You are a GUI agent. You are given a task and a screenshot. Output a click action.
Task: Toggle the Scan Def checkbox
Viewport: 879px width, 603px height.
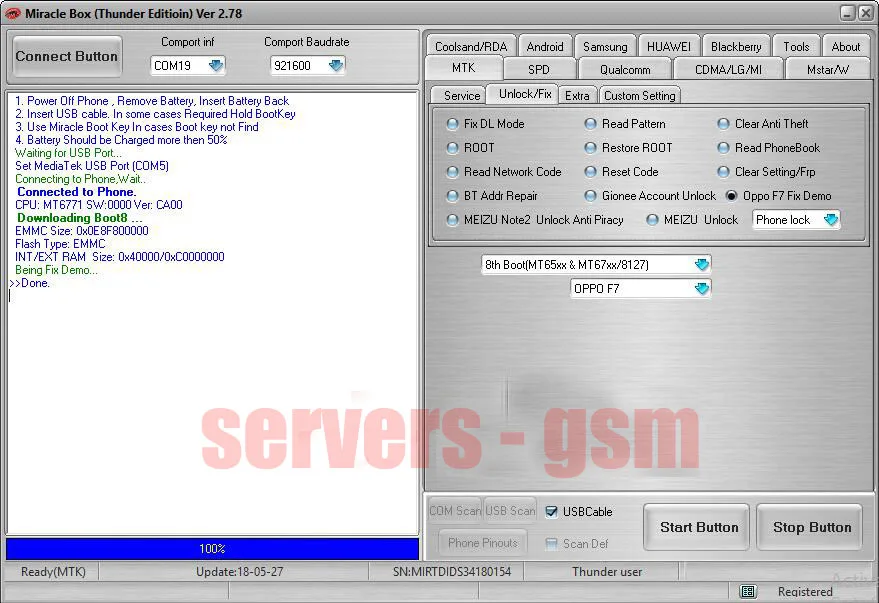click(551, 544)
